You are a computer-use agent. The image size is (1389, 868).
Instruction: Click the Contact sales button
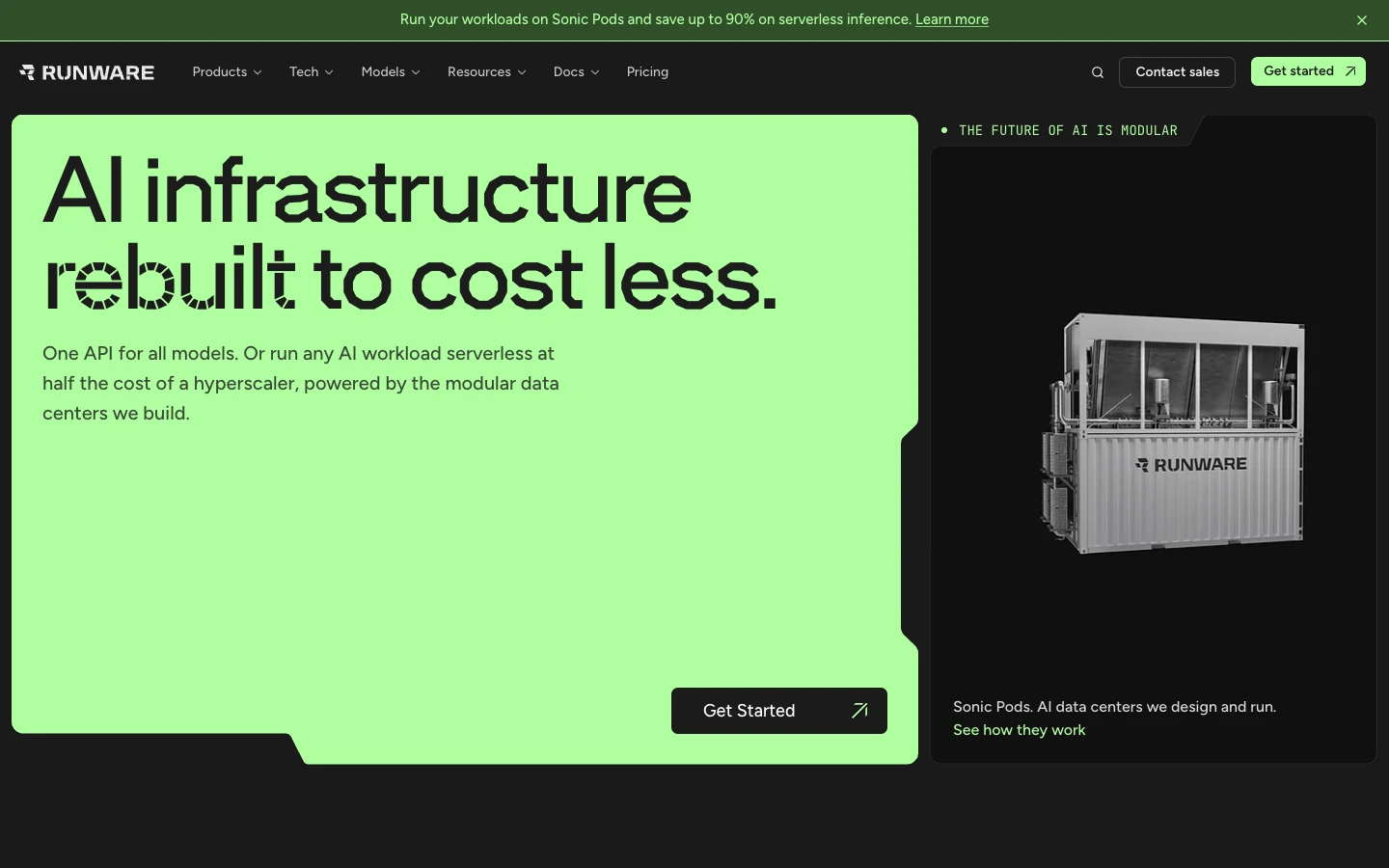(1177, 72)
